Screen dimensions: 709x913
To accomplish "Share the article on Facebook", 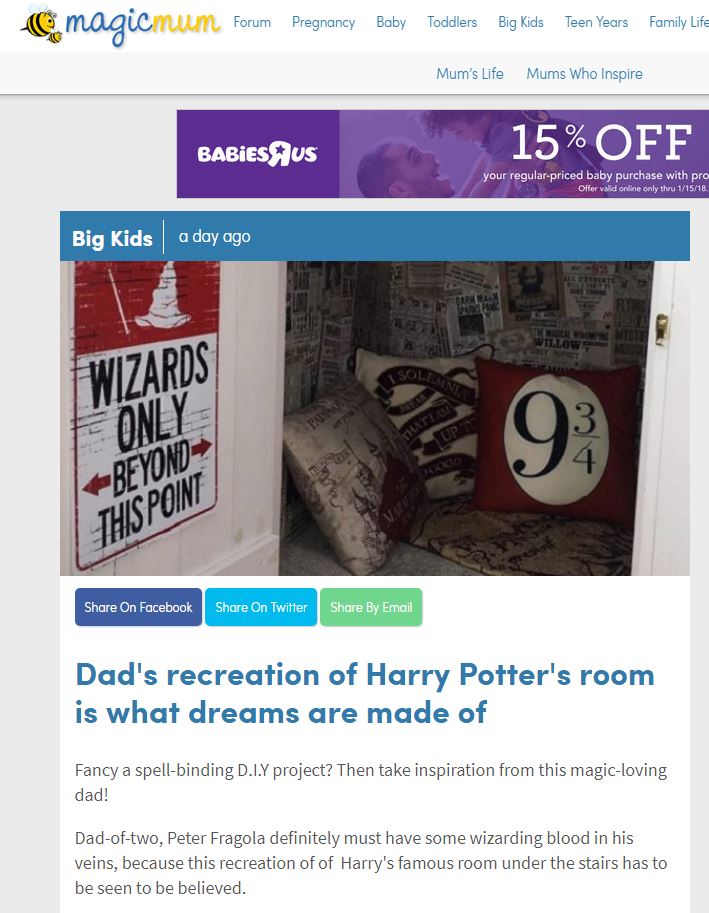I will (138, 607).
